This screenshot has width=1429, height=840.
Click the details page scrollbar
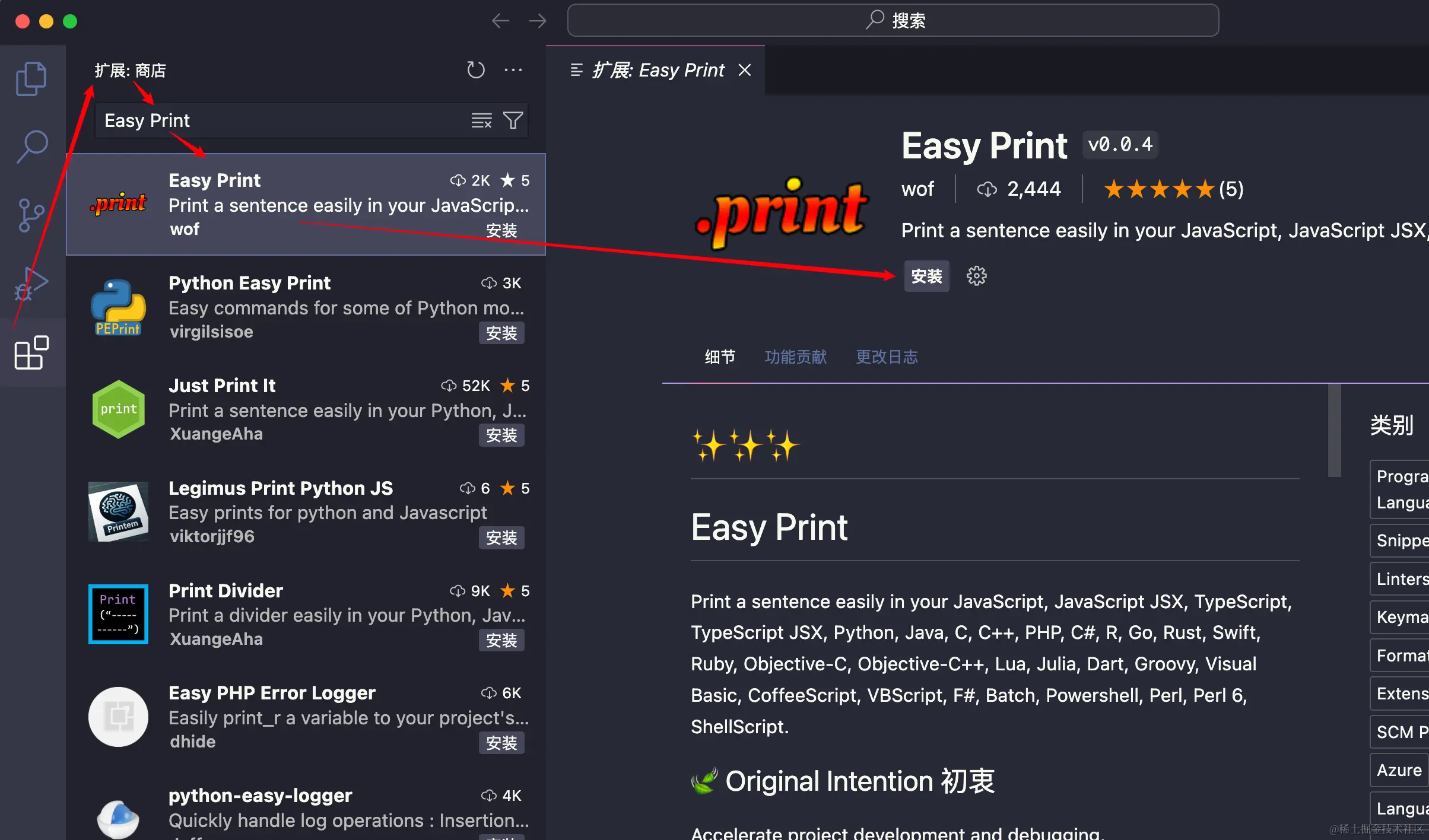pyautogui.click(x=1334, y=431)
